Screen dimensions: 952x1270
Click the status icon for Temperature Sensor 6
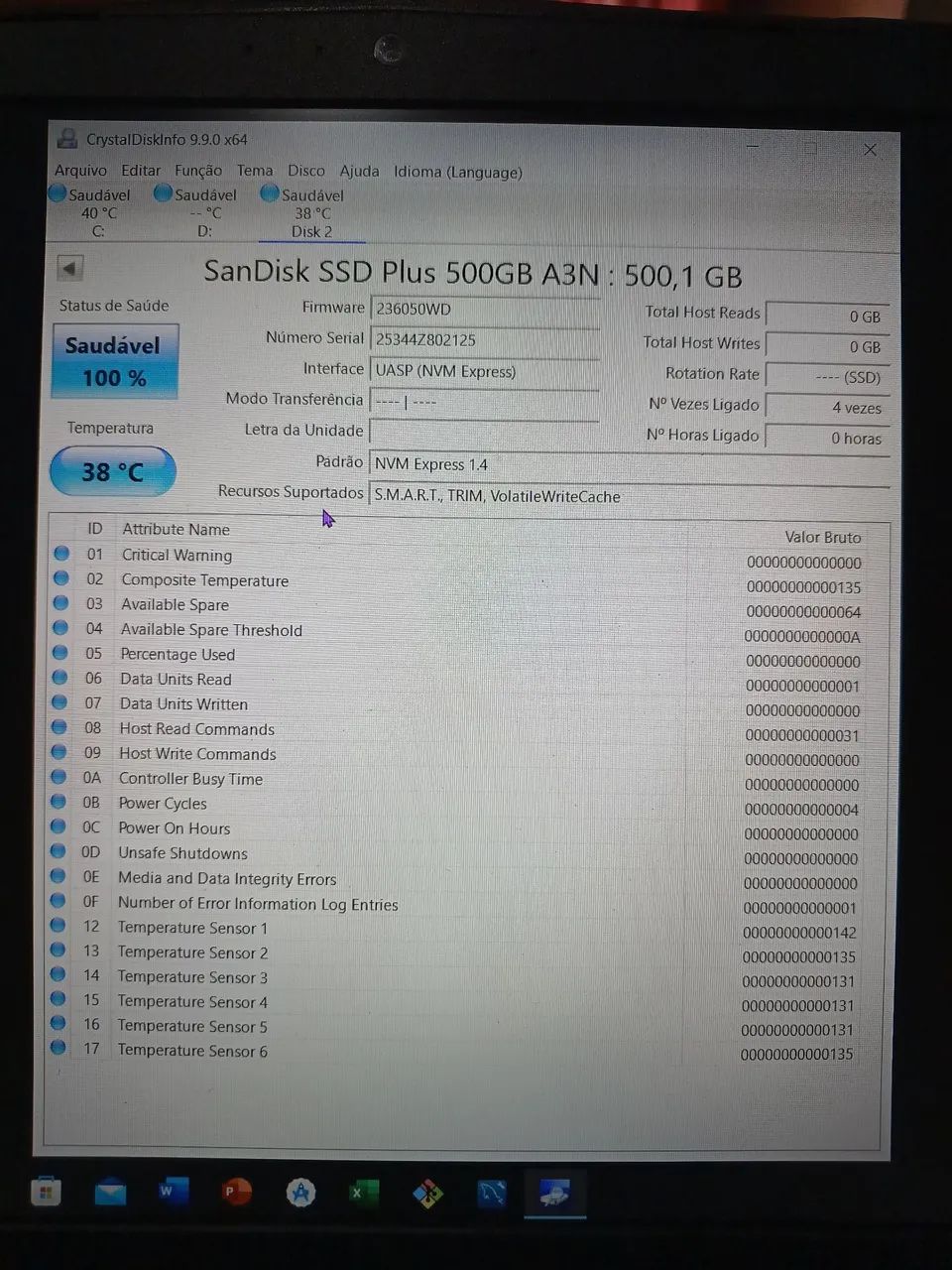point(58,1047)
